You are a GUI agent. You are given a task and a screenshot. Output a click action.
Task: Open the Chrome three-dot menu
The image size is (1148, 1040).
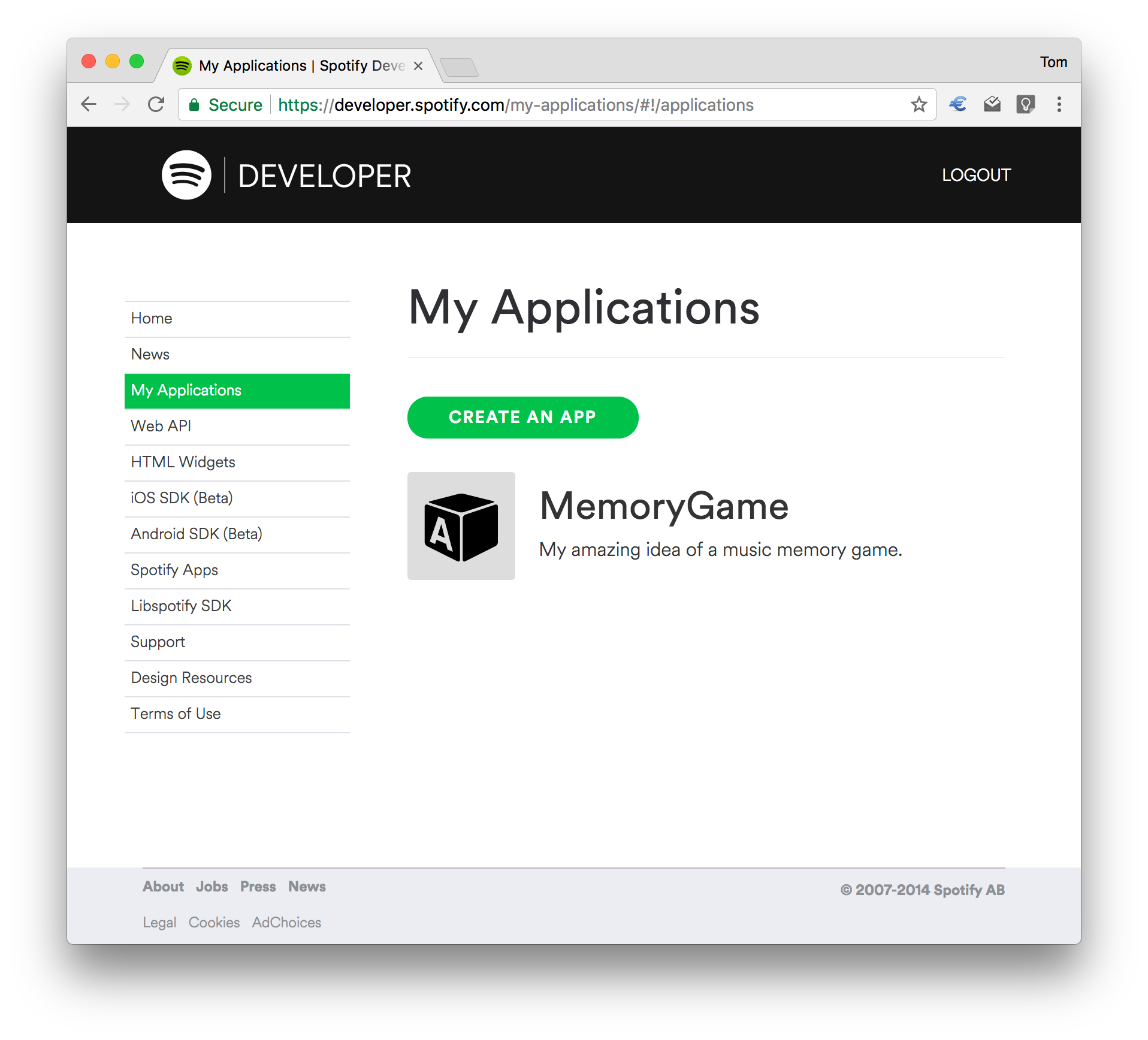click(1059, 104)
